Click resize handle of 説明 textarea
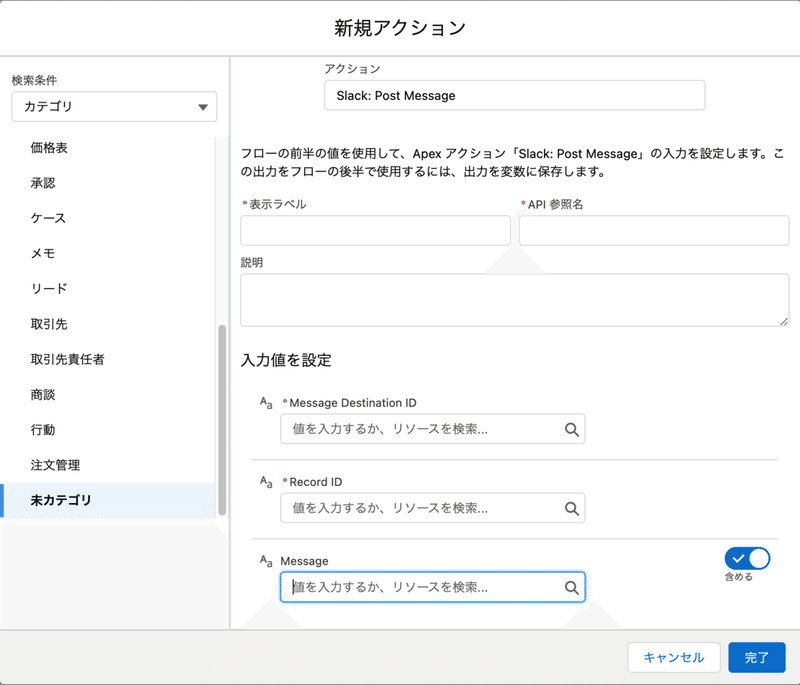Screen dimensions: 800x685 tap(784, 321)
